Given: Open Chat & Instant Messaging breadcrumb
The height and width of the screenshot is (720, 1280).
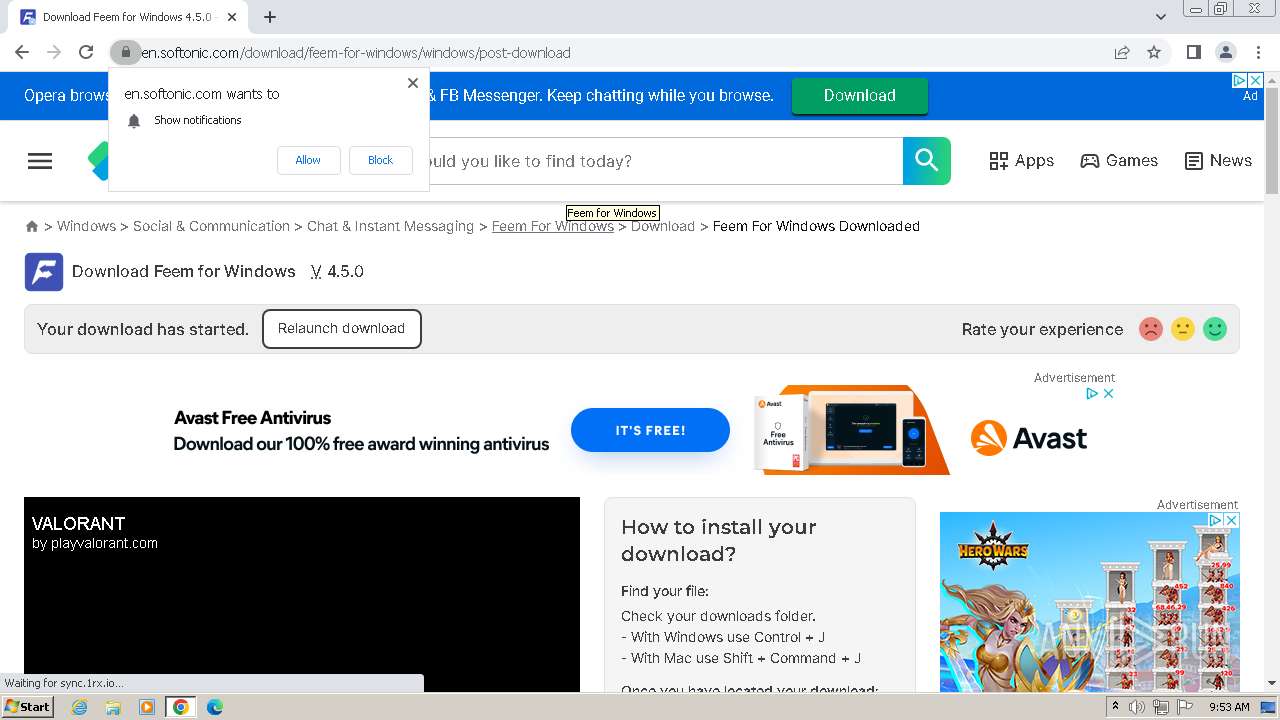Looking at the screenshot, I should pos(390,226).
